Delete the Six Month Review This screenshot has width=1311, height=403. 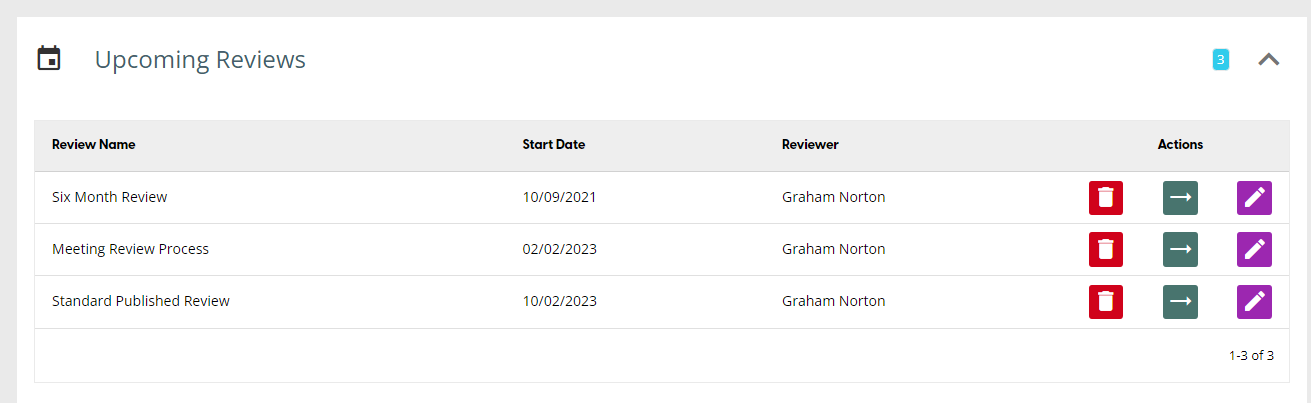click(x=1105, y=197)
